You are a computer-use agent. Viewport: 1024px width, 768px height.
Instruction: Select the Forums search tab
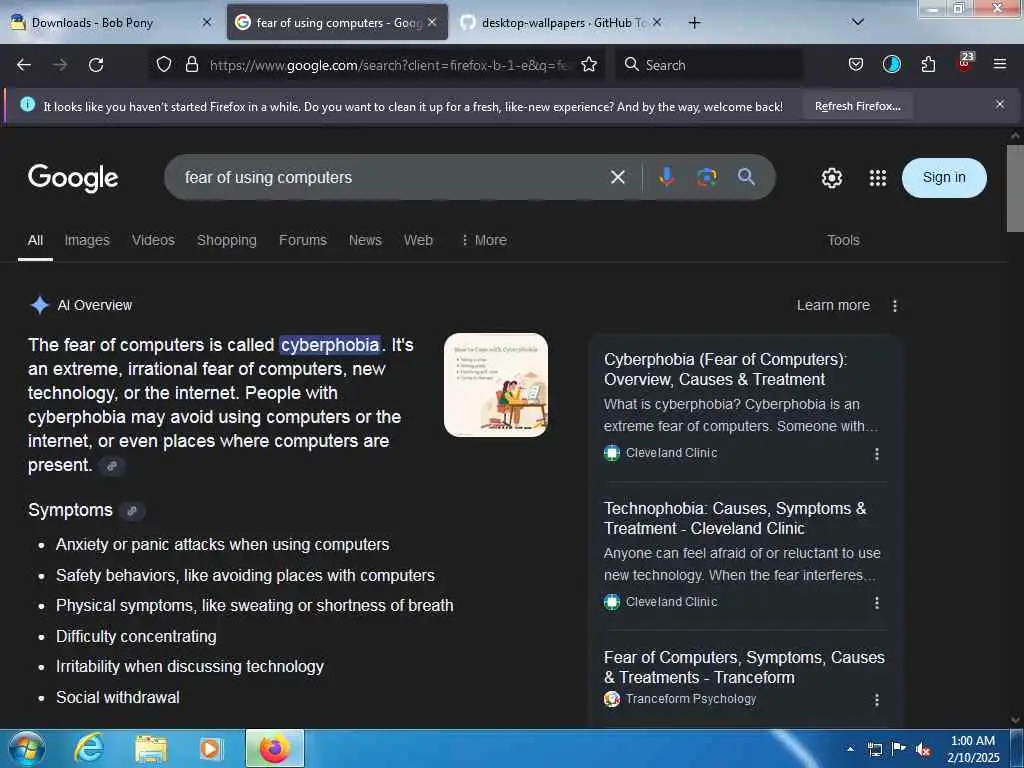302,240
